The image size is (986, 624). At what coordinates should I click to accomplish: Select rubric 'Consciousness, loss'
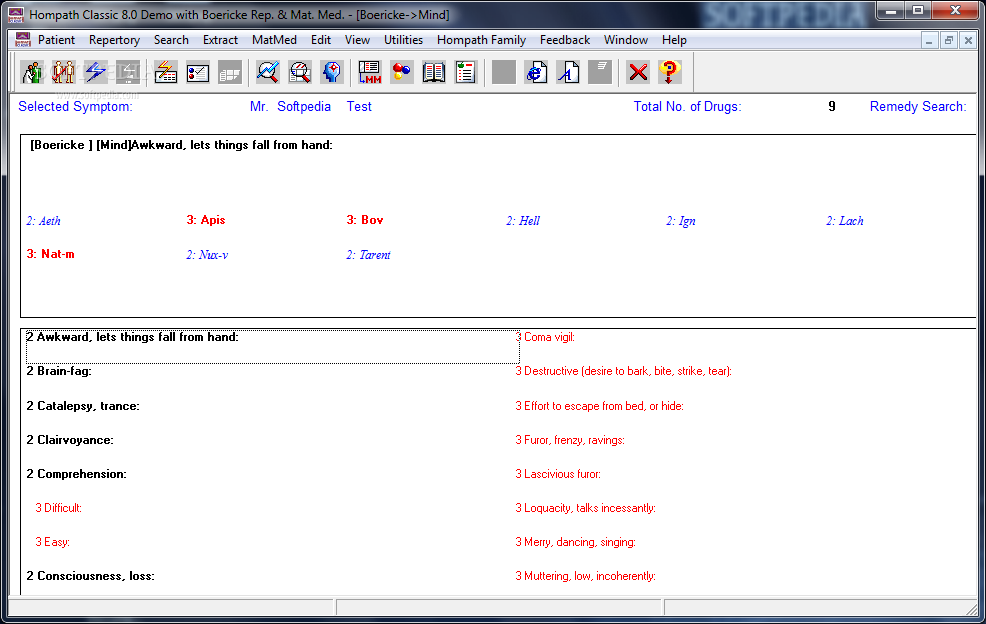pos(91,576)
